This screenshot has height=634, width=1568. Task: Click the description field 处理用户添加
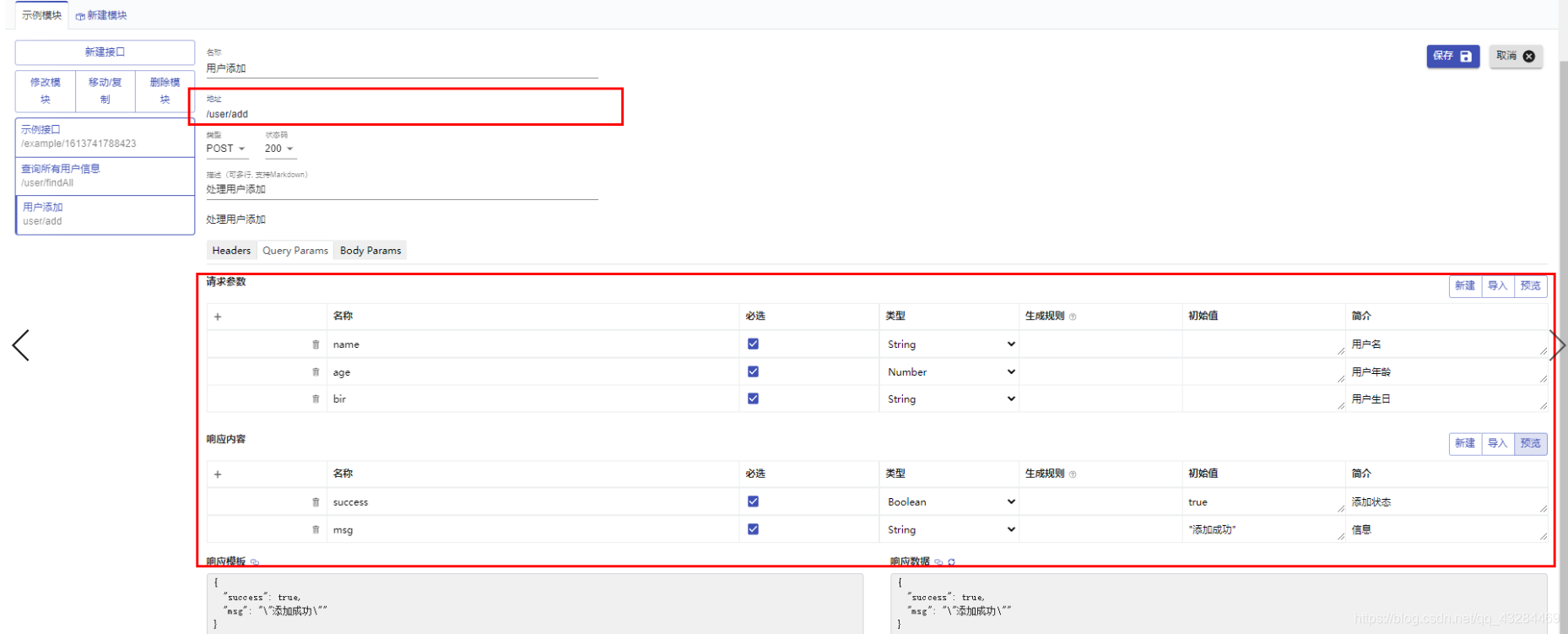pyautogui.click(x=402, y=190)
